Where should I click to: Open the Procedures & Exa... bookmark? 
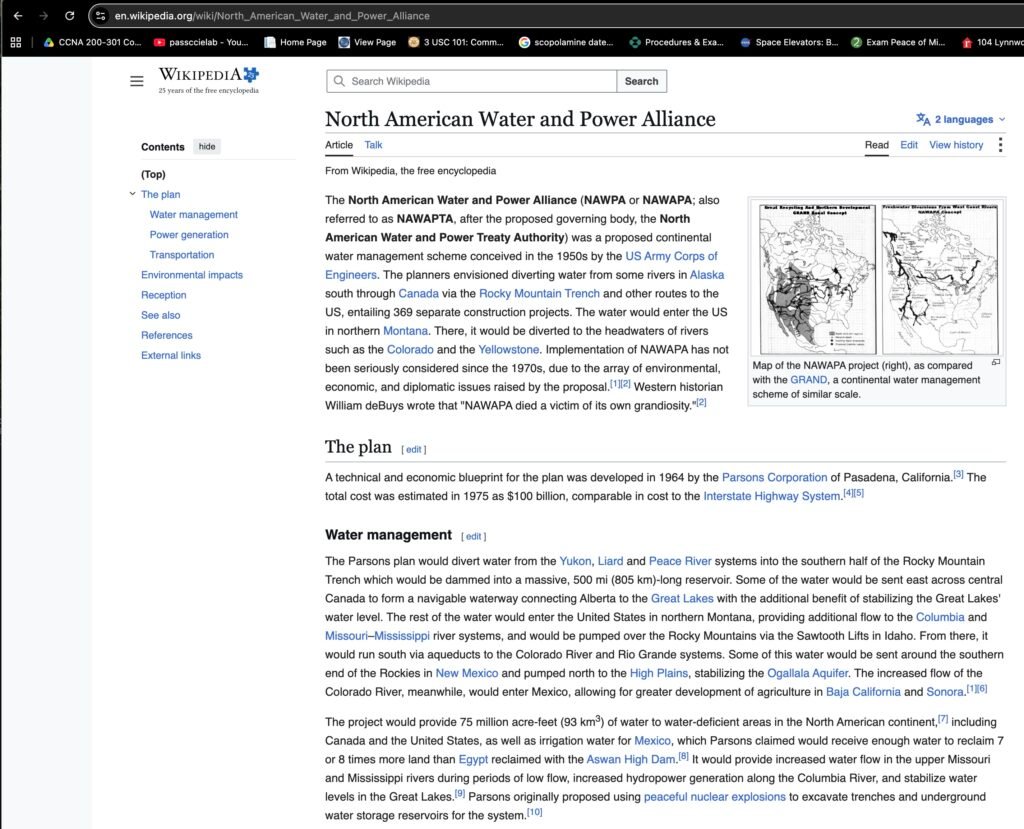point(677,42)
